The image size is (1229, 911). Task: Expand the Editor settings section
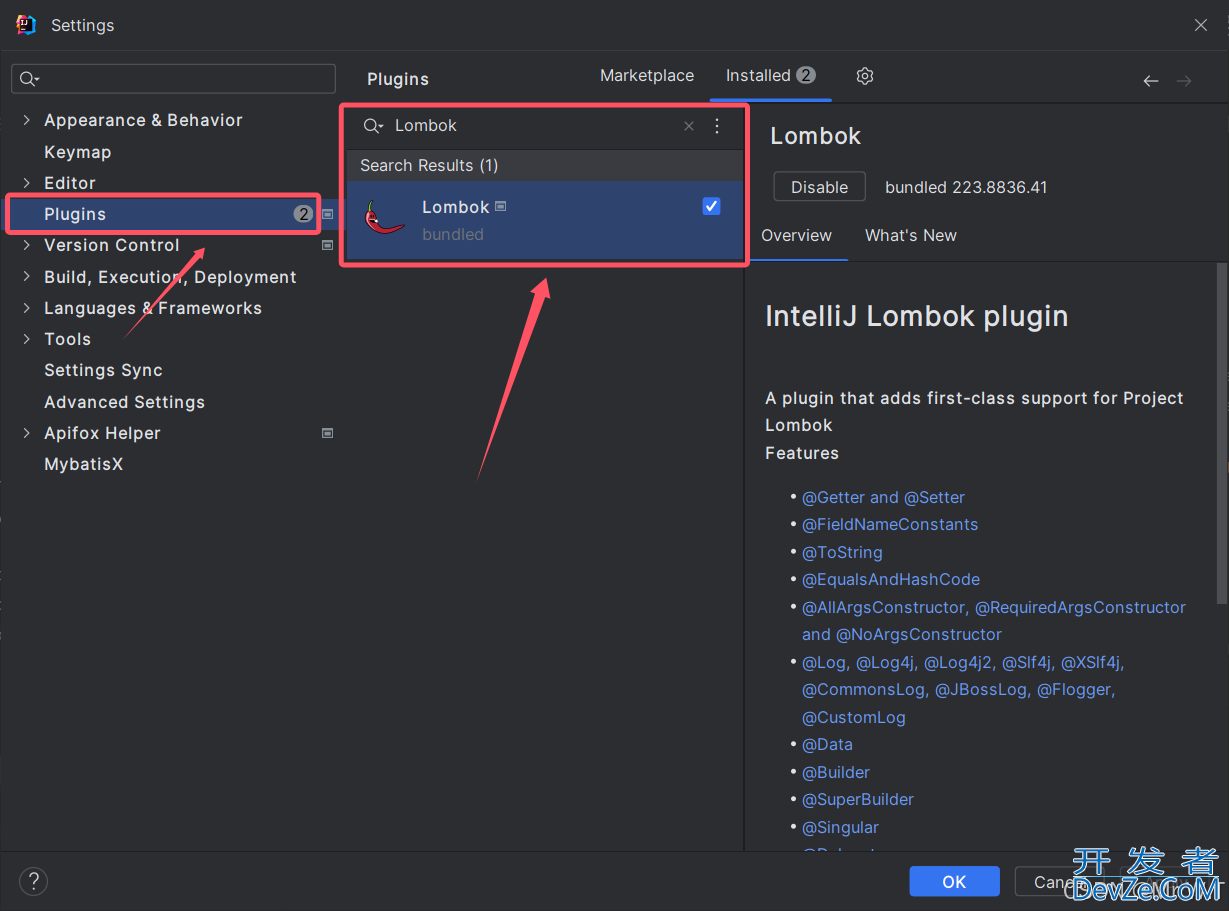click(26, 183)
